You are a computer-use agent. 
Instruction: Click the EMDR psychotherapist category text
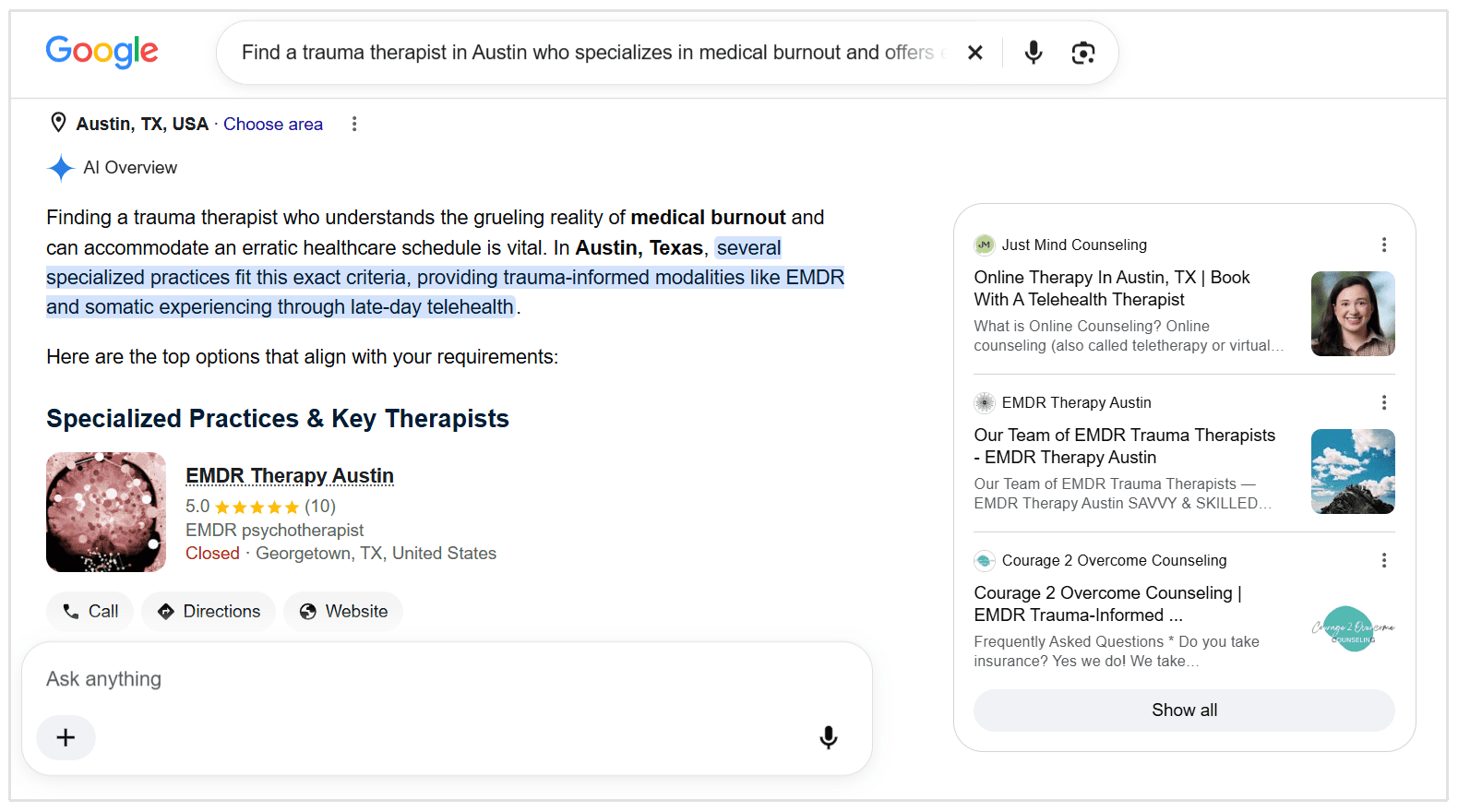tap(274, 531)
